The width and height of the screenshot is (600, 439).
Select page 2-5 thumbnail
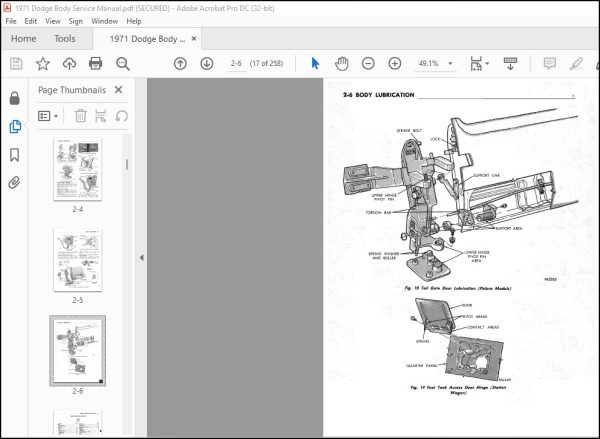pos(78,260)
